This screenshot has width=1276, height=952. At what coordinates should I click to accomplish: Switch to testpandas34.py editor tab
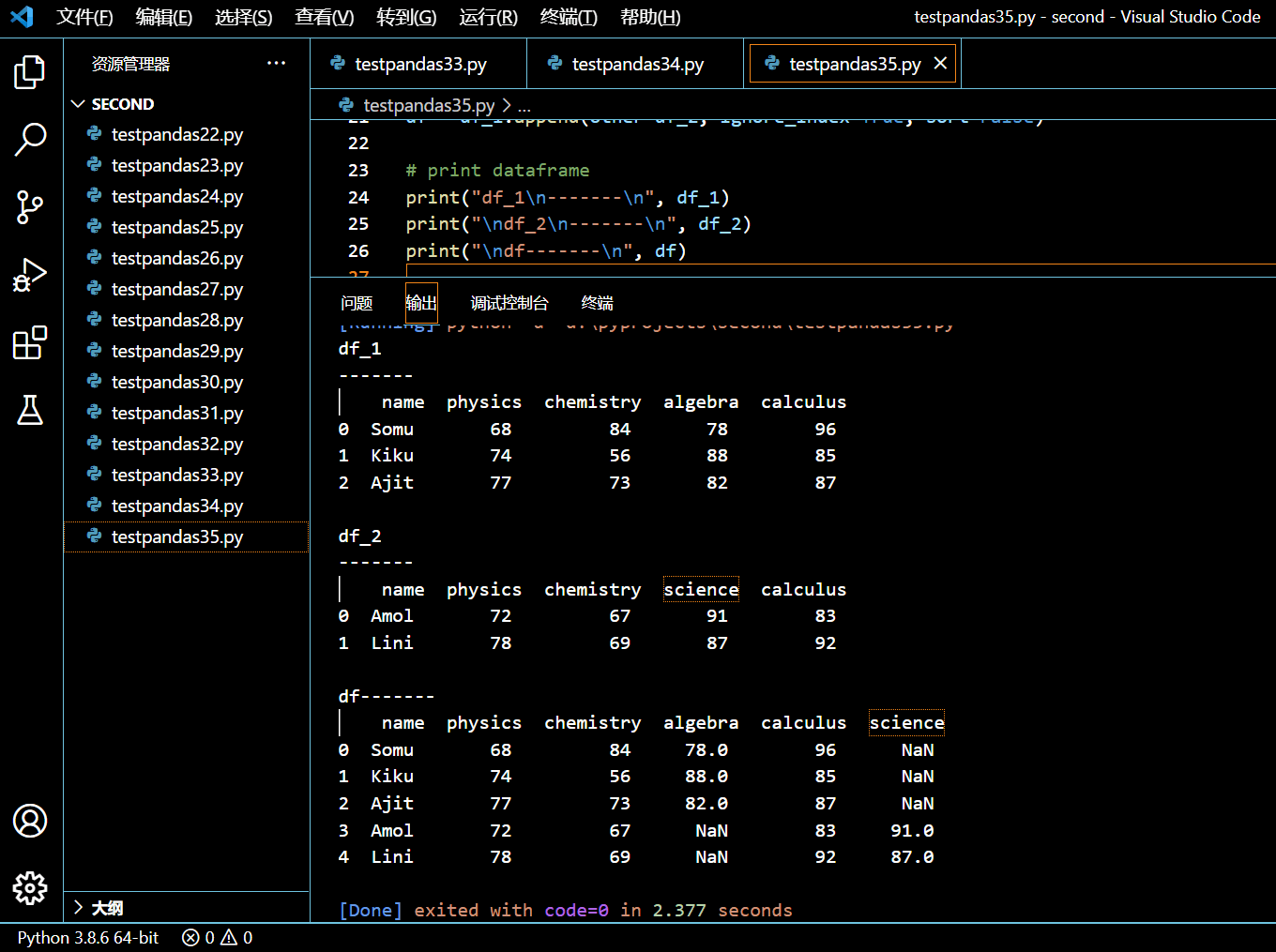[635, 64]
